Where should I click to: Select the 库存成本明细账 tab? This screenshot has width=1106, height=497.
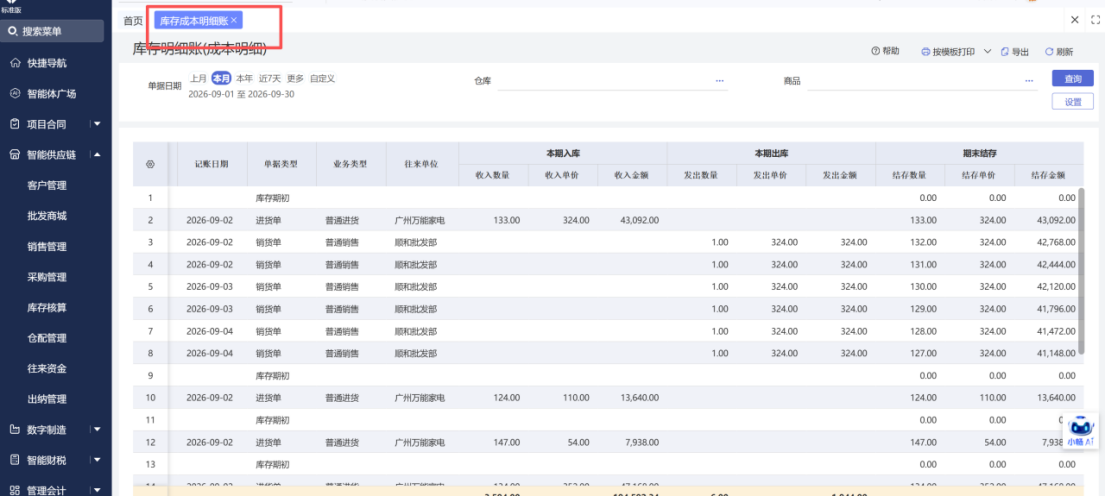(x=193, y=20)
